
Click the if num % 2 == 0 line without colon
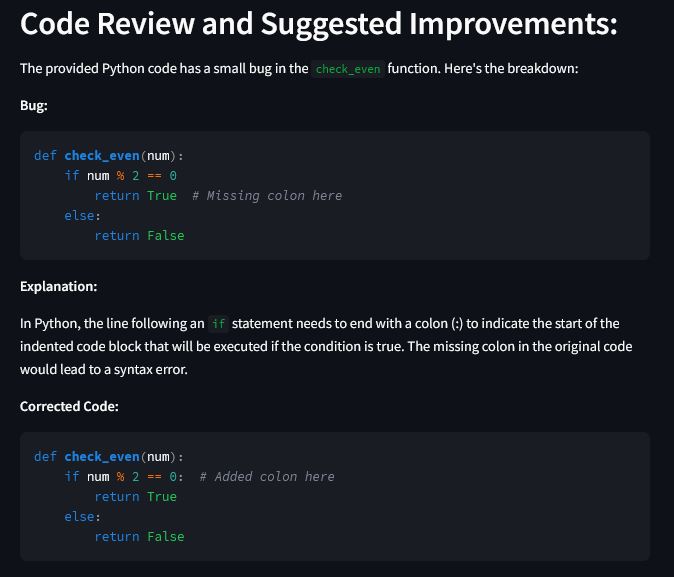coord(120,175)
